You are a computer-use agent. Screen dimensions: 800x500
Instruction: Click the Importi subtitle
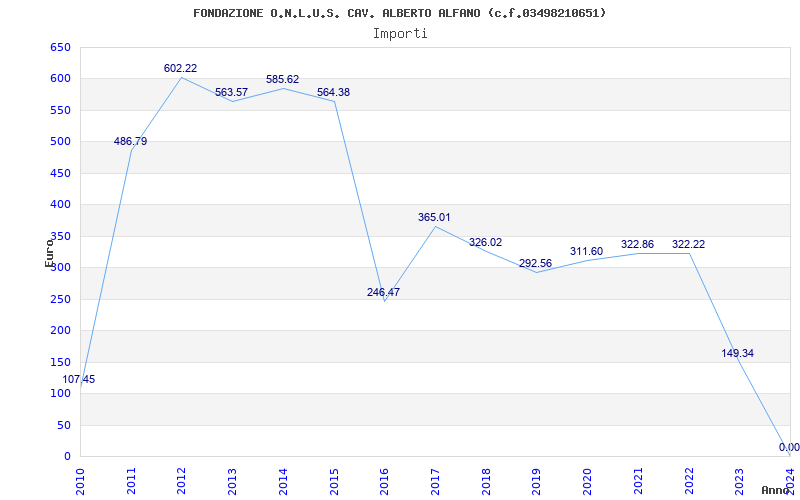tap(400, 34)
